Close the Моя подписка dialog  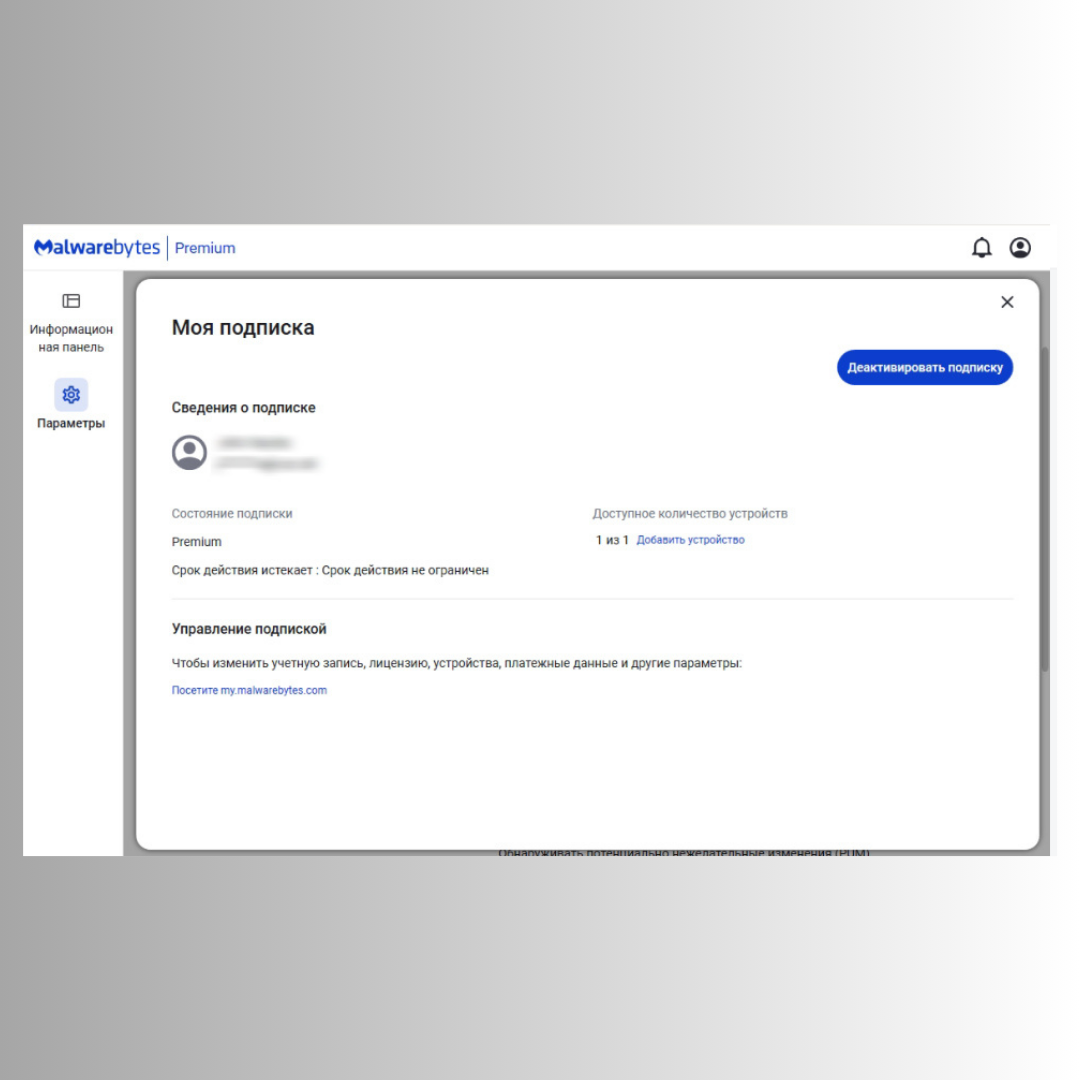coord(1007,302)
